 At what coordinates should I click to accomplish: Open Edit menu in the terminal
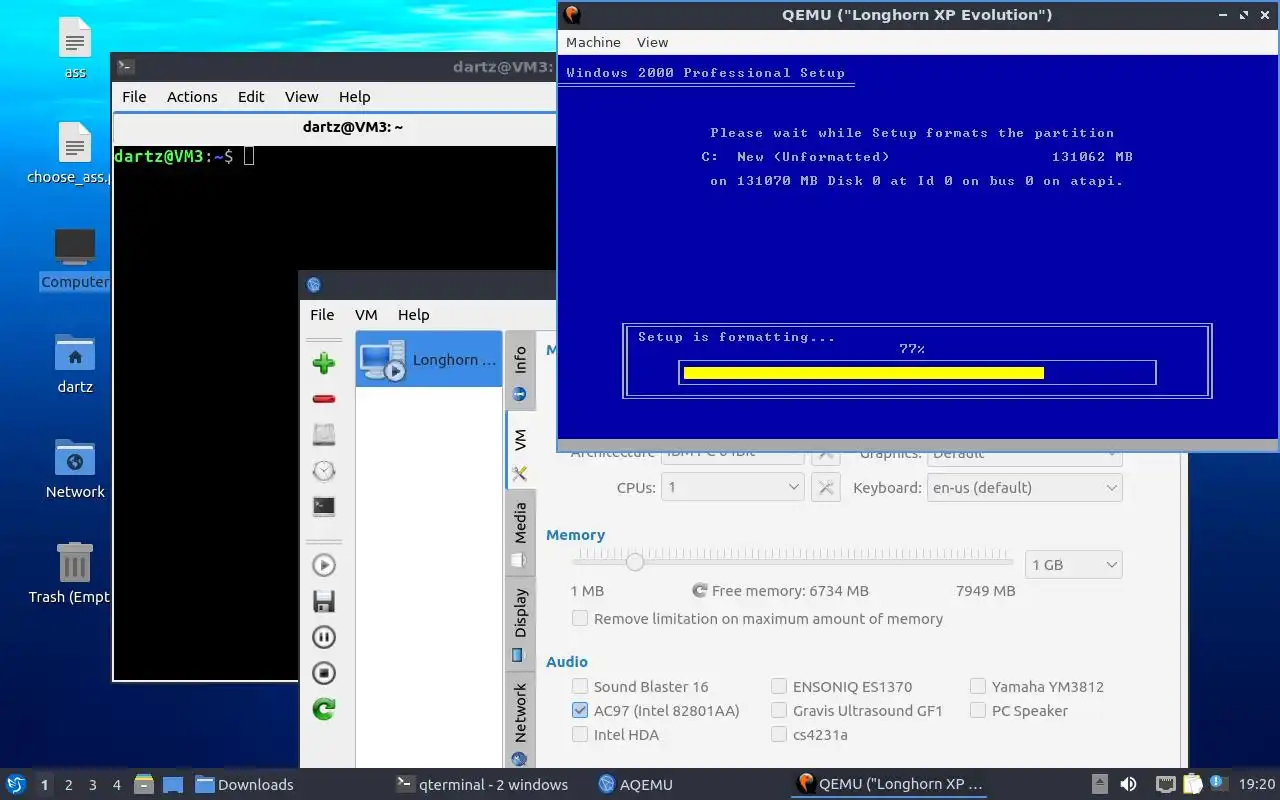pos(251,97)
